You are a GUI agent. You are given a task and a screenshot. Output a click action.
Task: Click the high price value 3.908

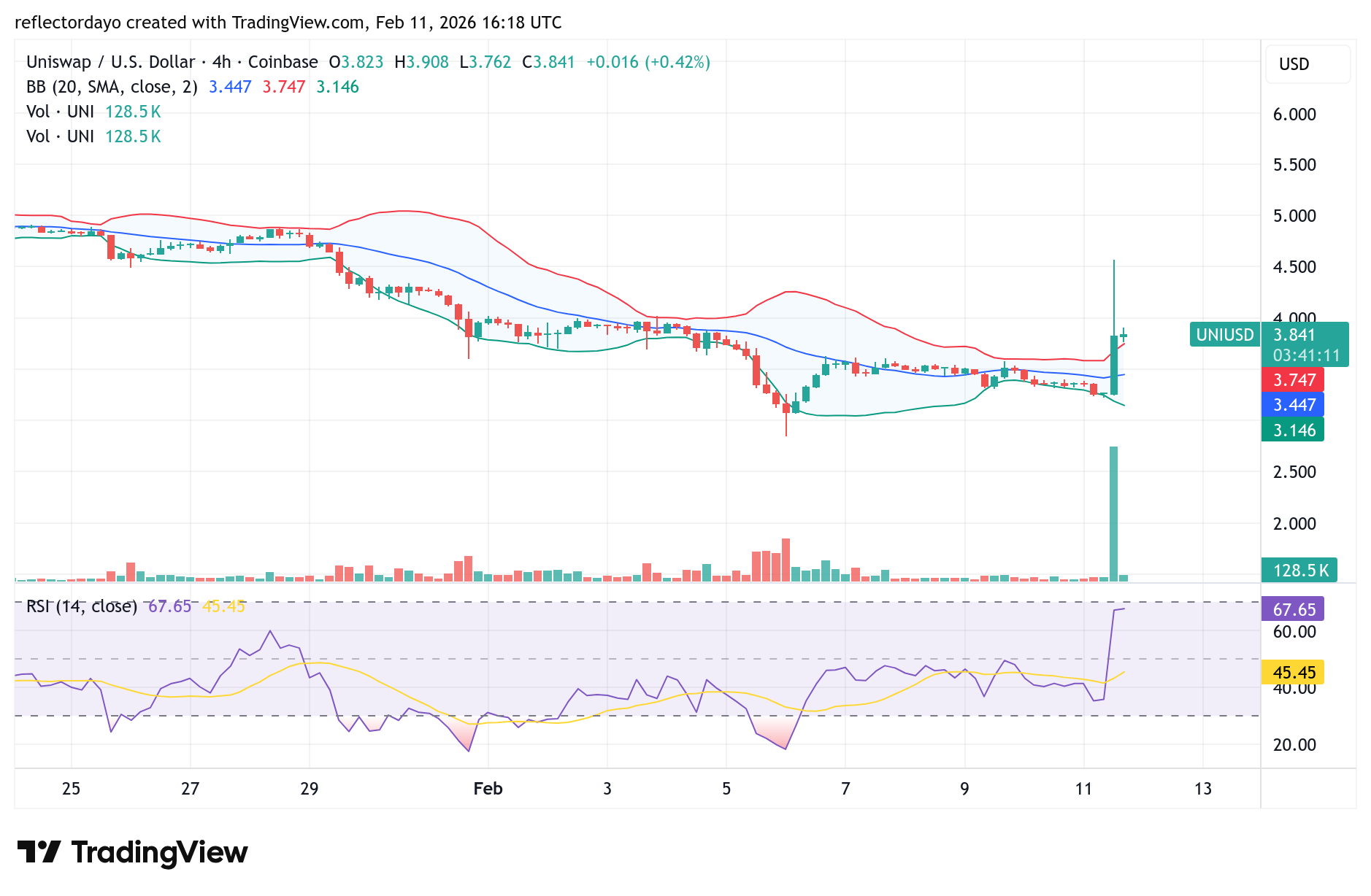coord(427,62)
